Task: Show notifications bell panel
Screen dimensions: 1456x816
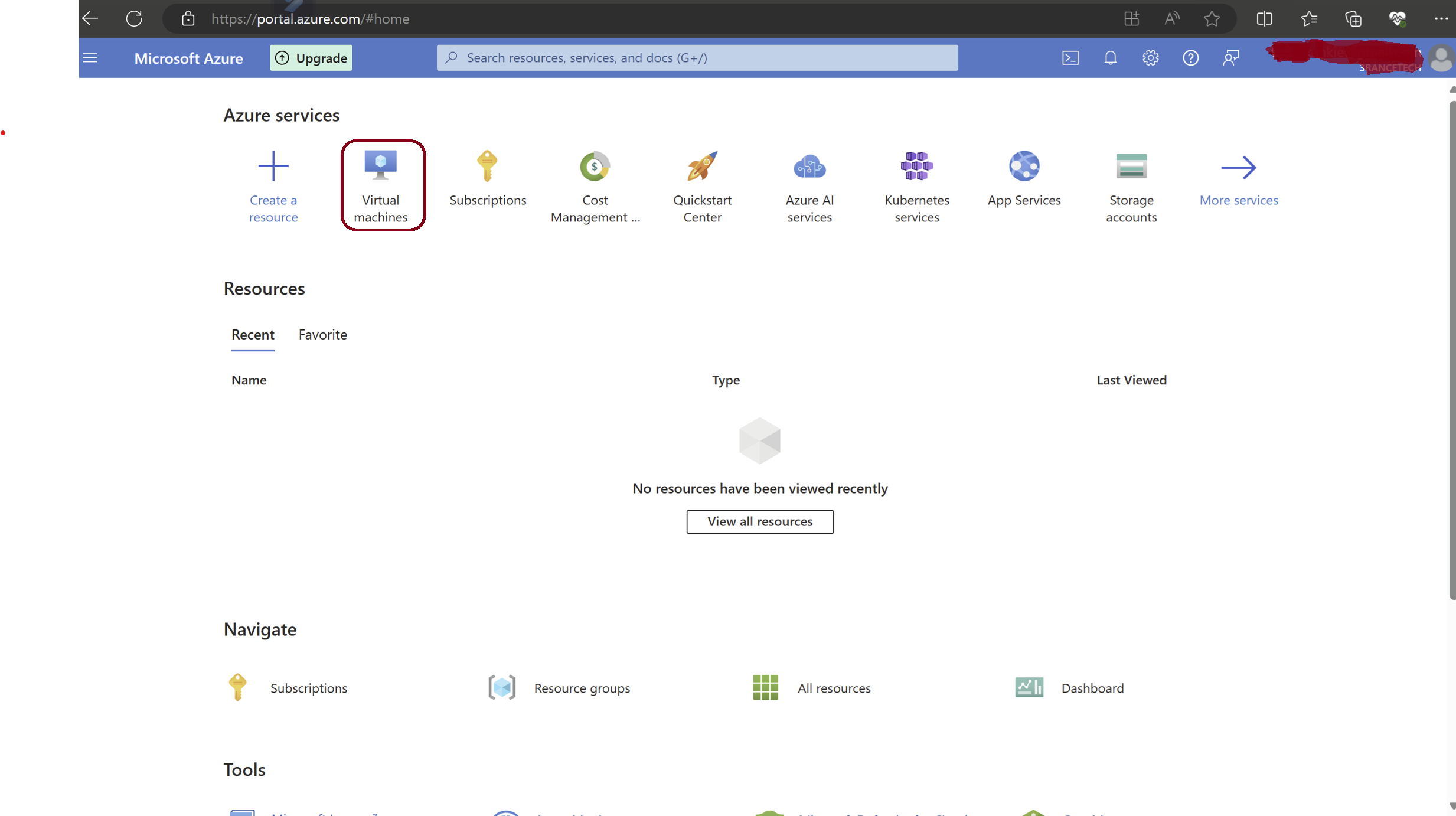Action: 1110,58
